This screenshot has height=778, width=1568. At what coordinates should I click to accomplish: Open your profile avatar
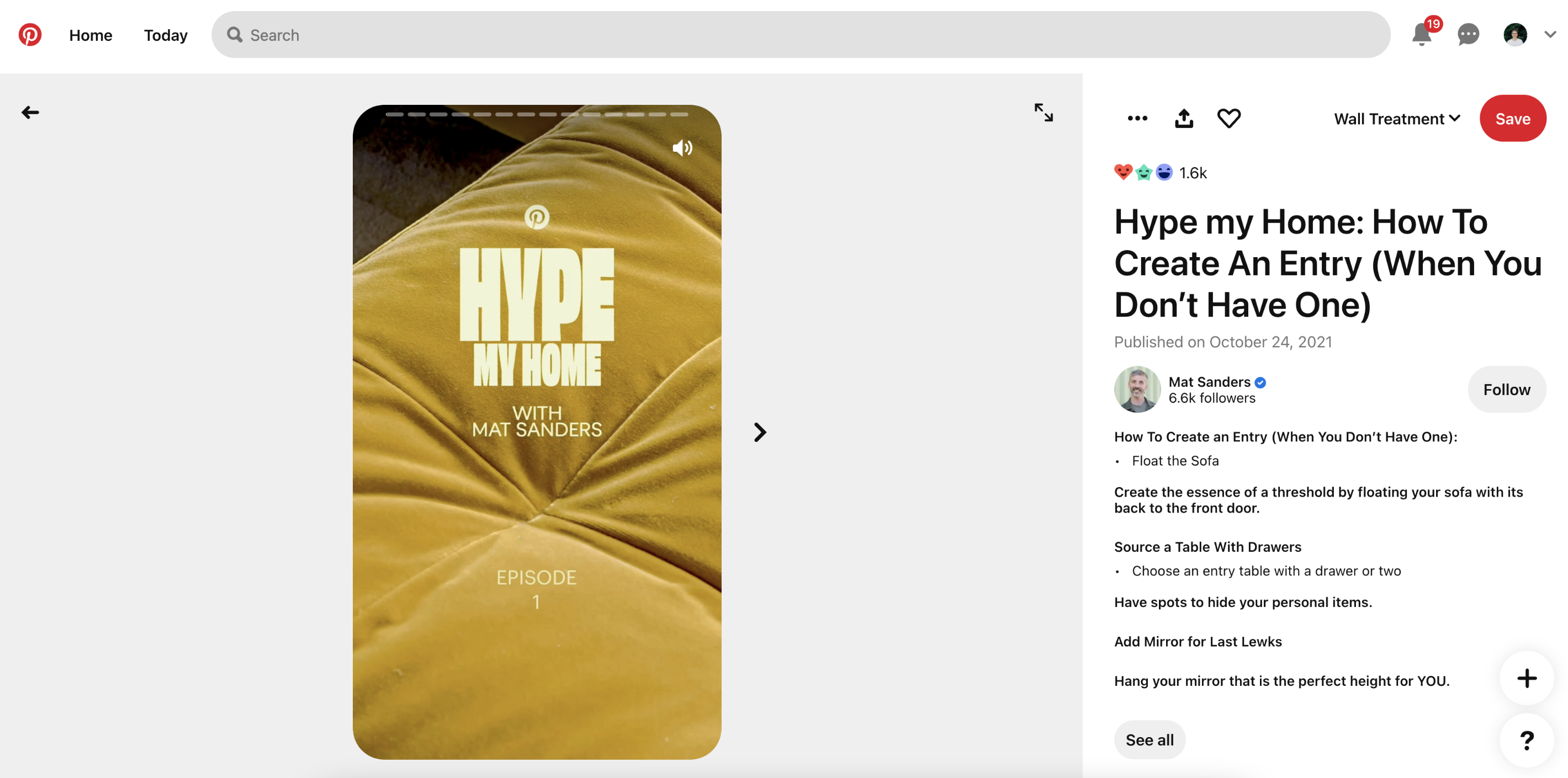[1514, 35]
